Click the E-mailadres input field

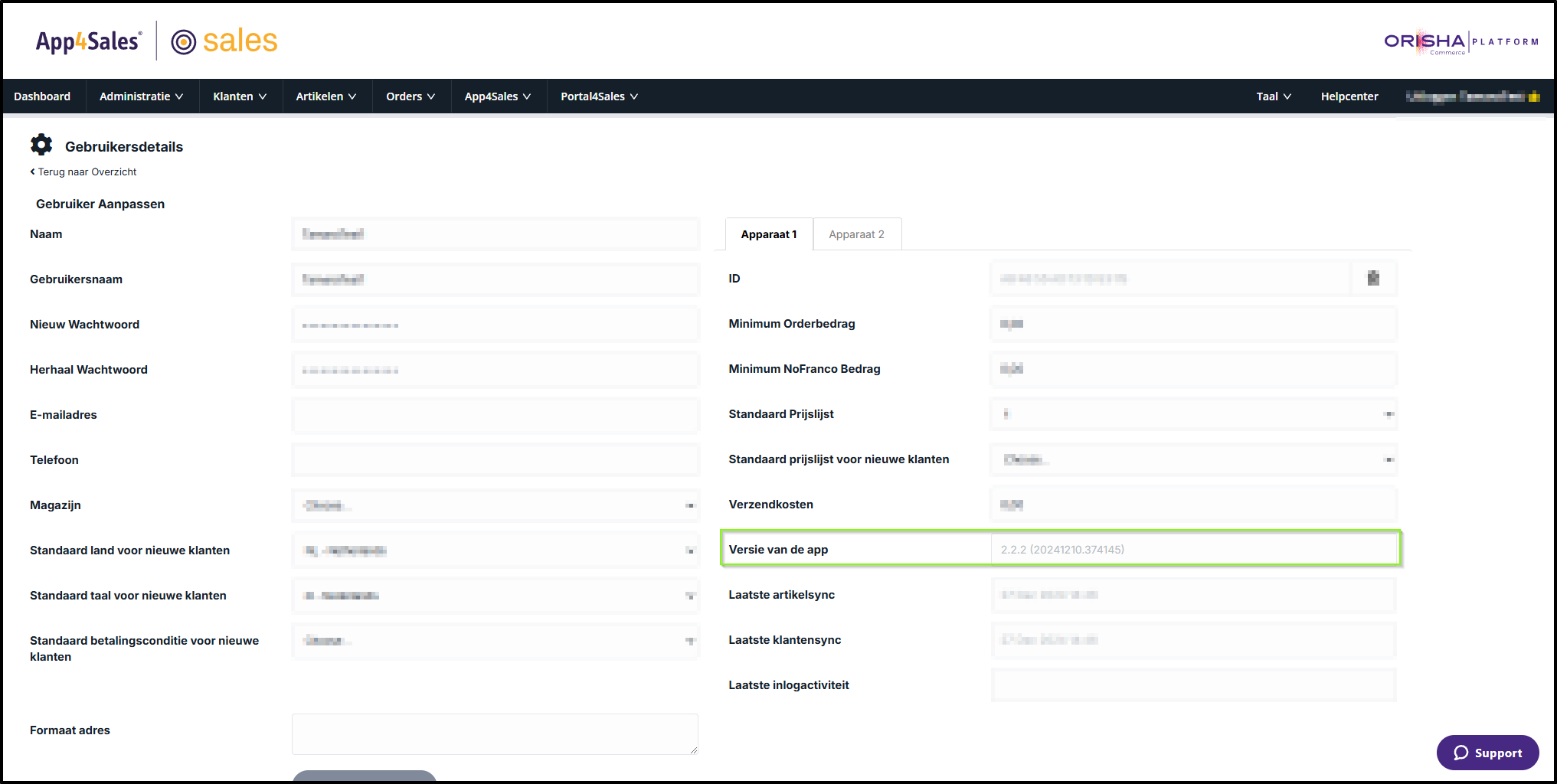coord(496,415)
